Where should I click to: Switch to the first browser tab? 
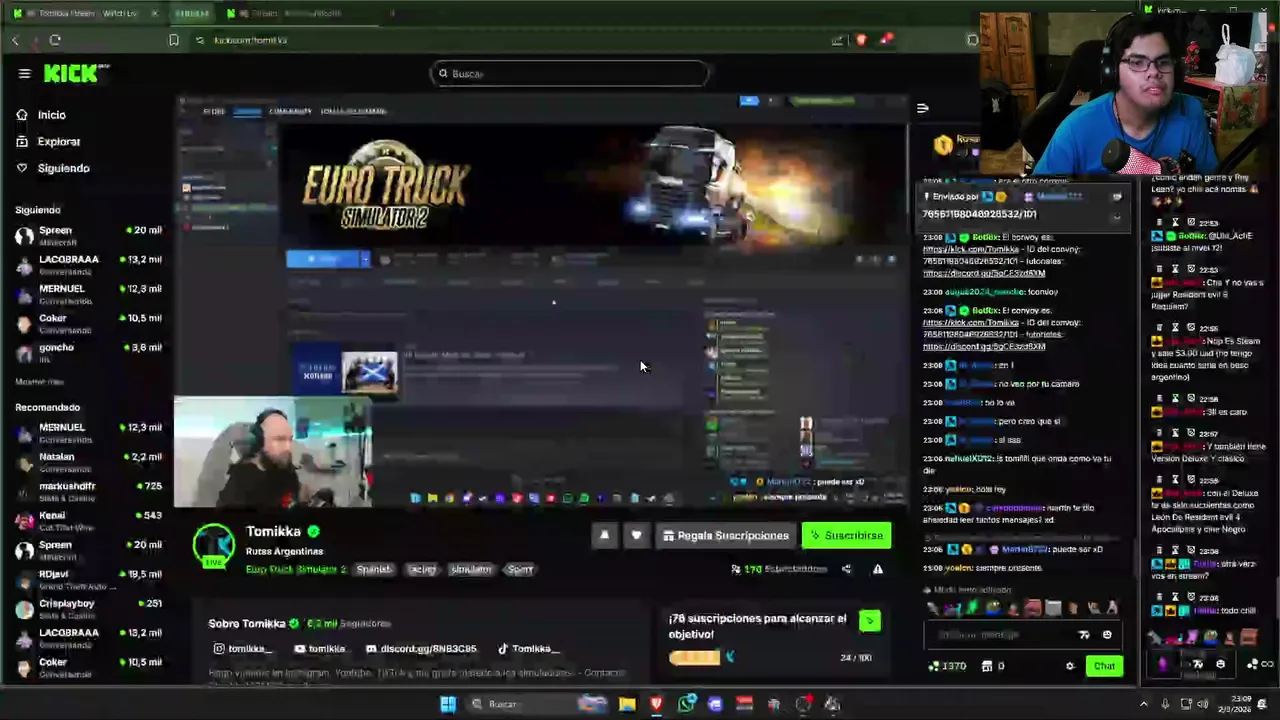click(x=84, y=13)
